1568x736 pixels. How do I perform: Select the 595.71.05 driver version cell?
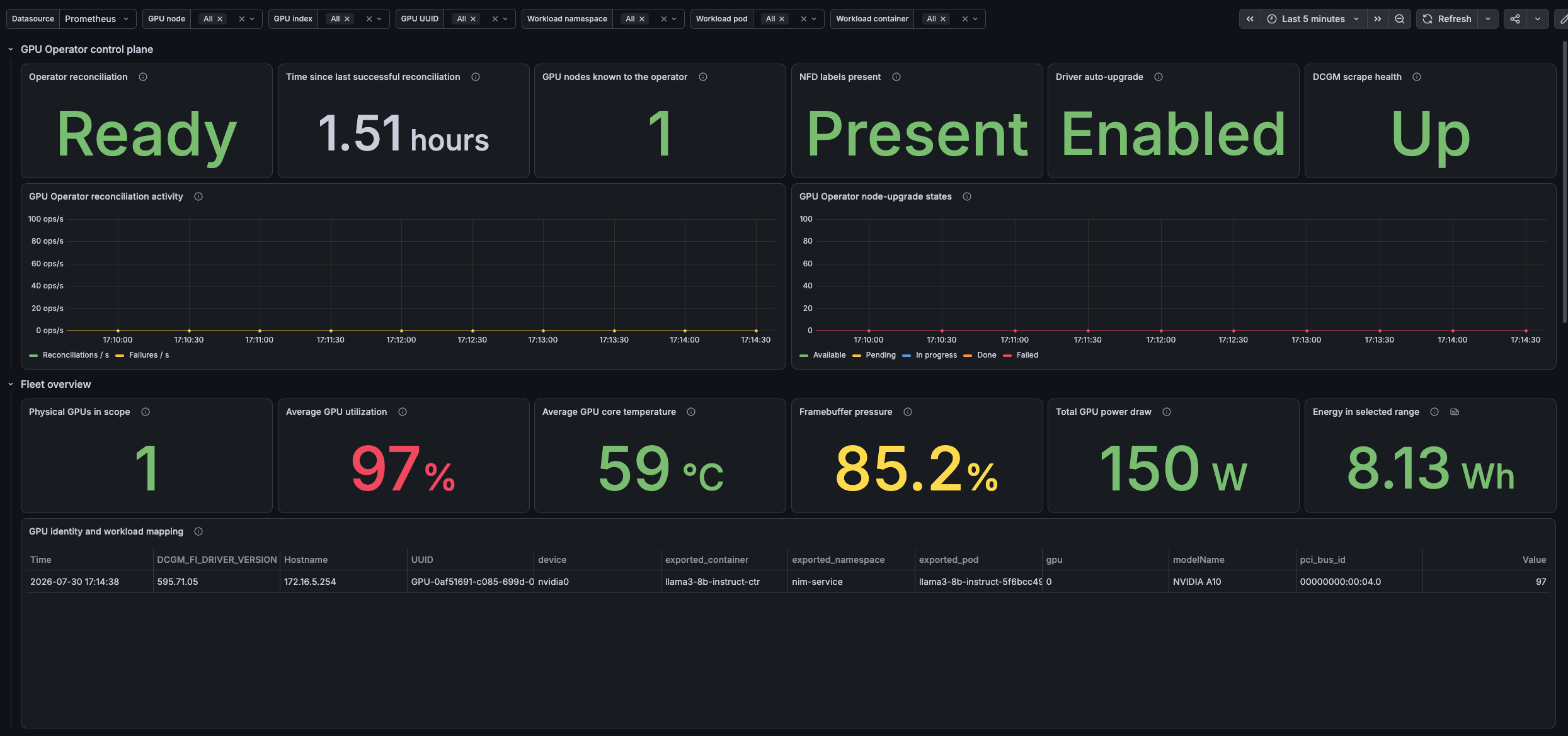[216, 582]
